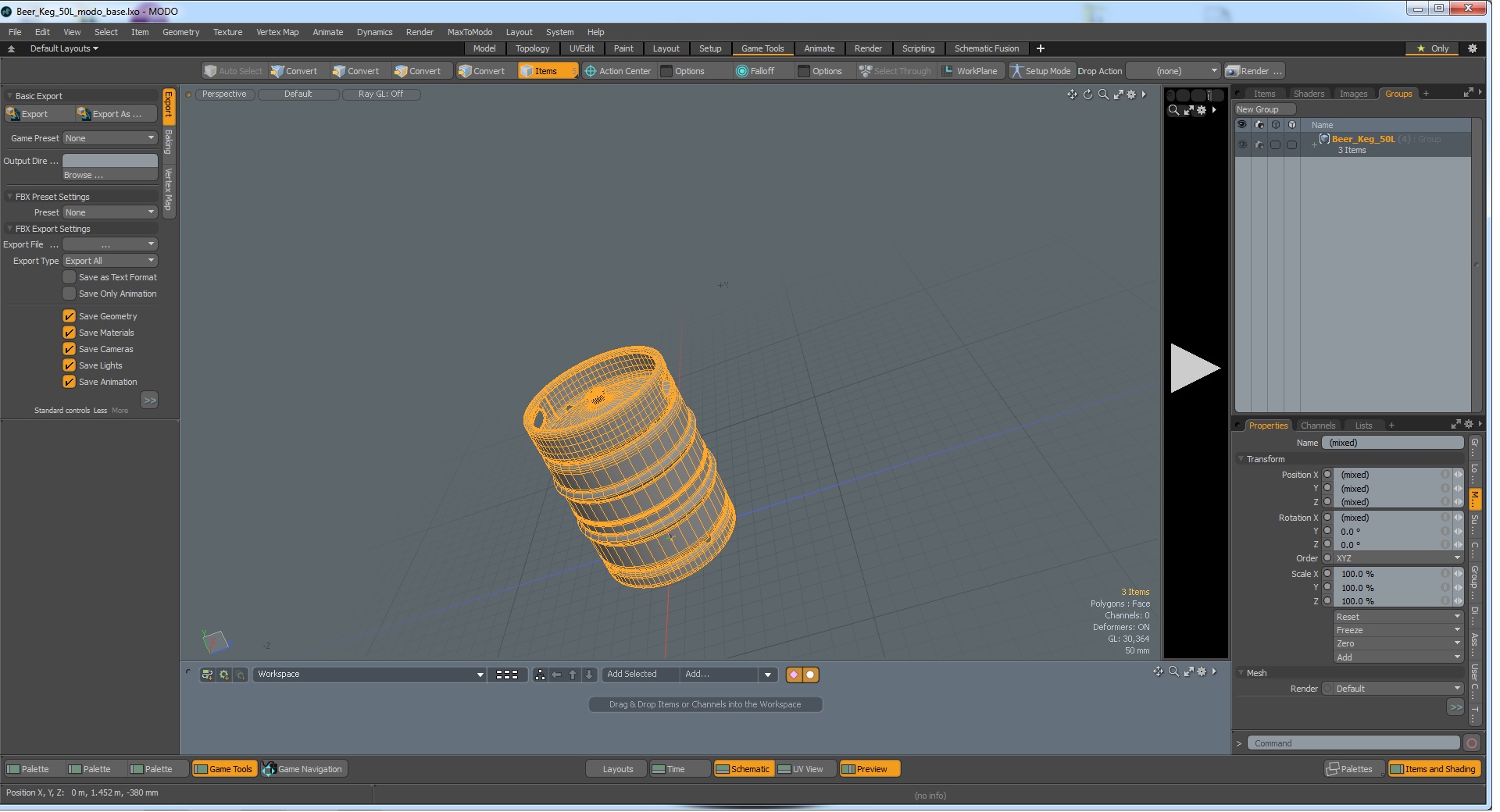Open the Workspace dropdown in the schematic
Viewport: 1500px width, 812px height.
pos(370,675)
